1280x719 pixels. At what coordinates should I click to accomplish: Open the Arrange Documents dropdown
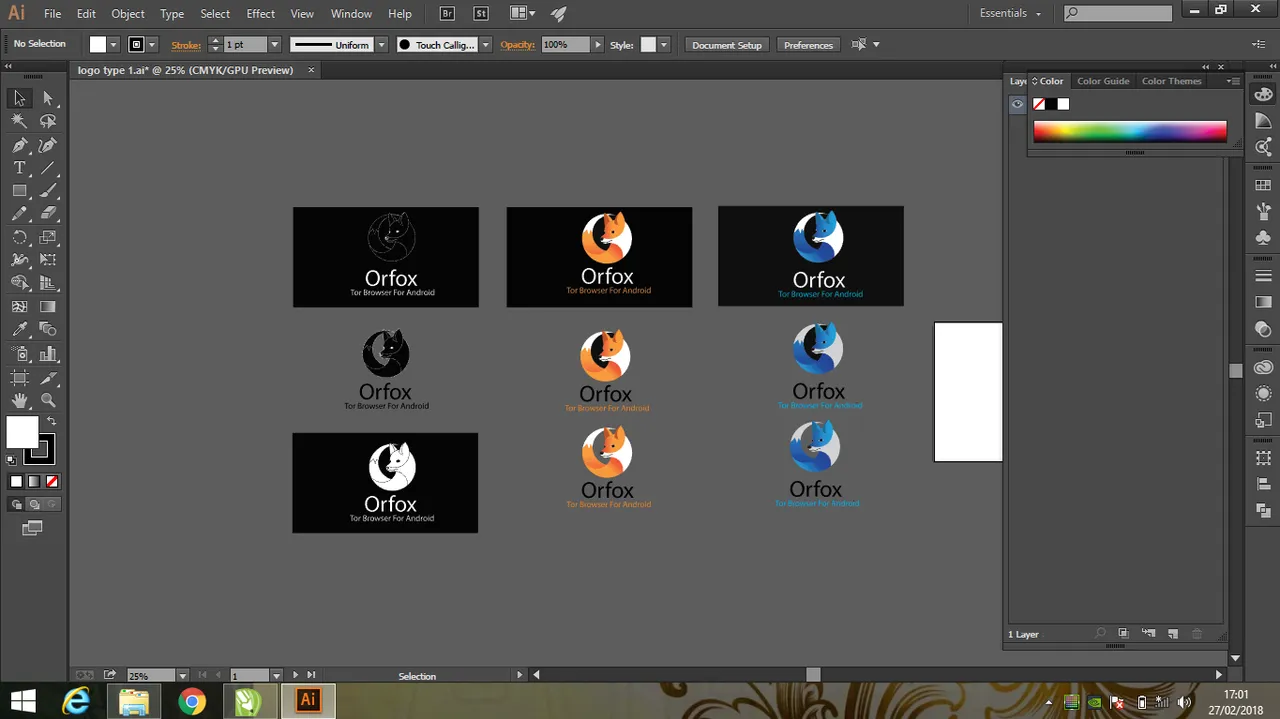tap(522, 14)
